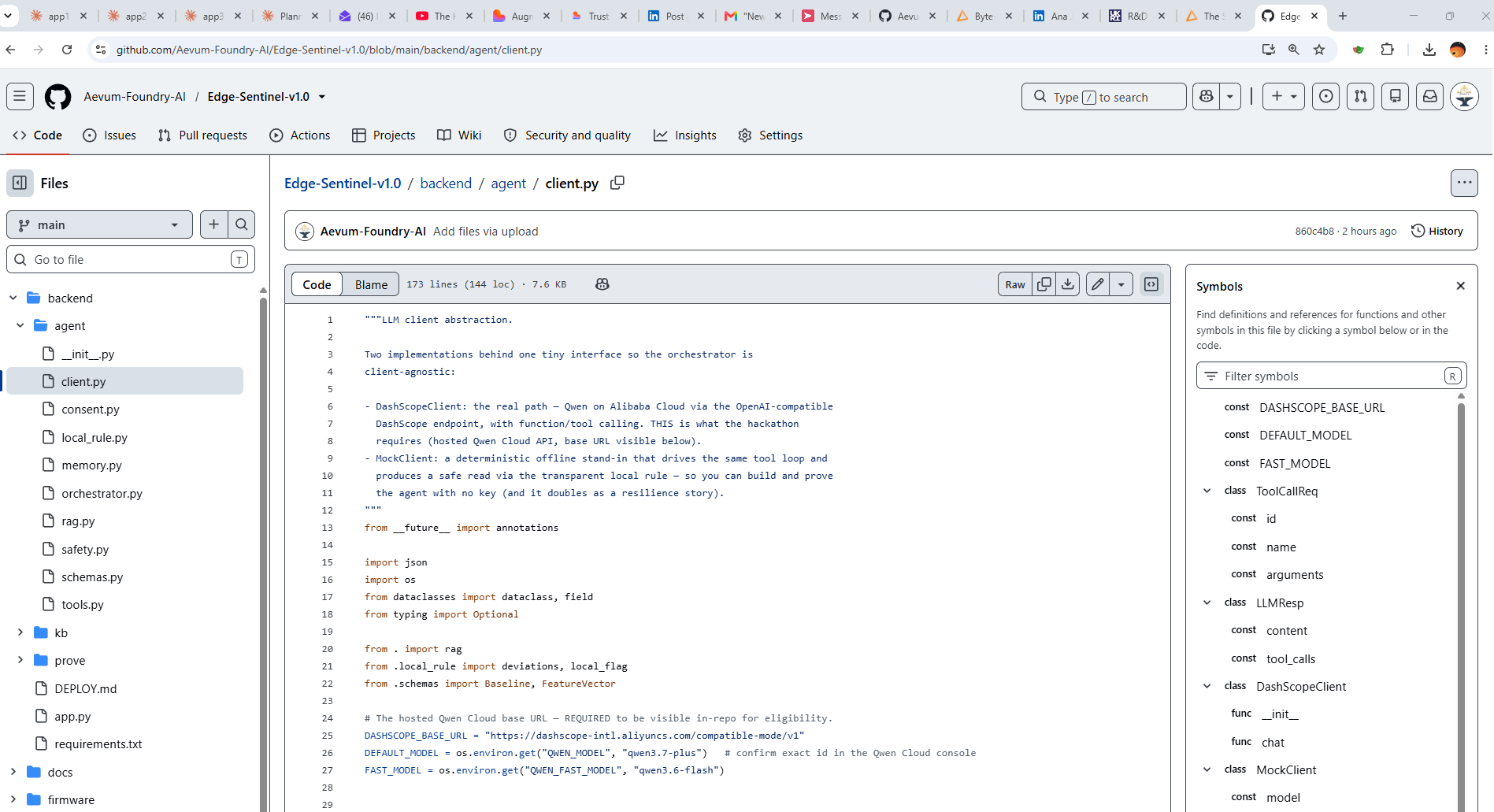Open the Wiki tab
Screen dimensions: 1494x812
459,135
